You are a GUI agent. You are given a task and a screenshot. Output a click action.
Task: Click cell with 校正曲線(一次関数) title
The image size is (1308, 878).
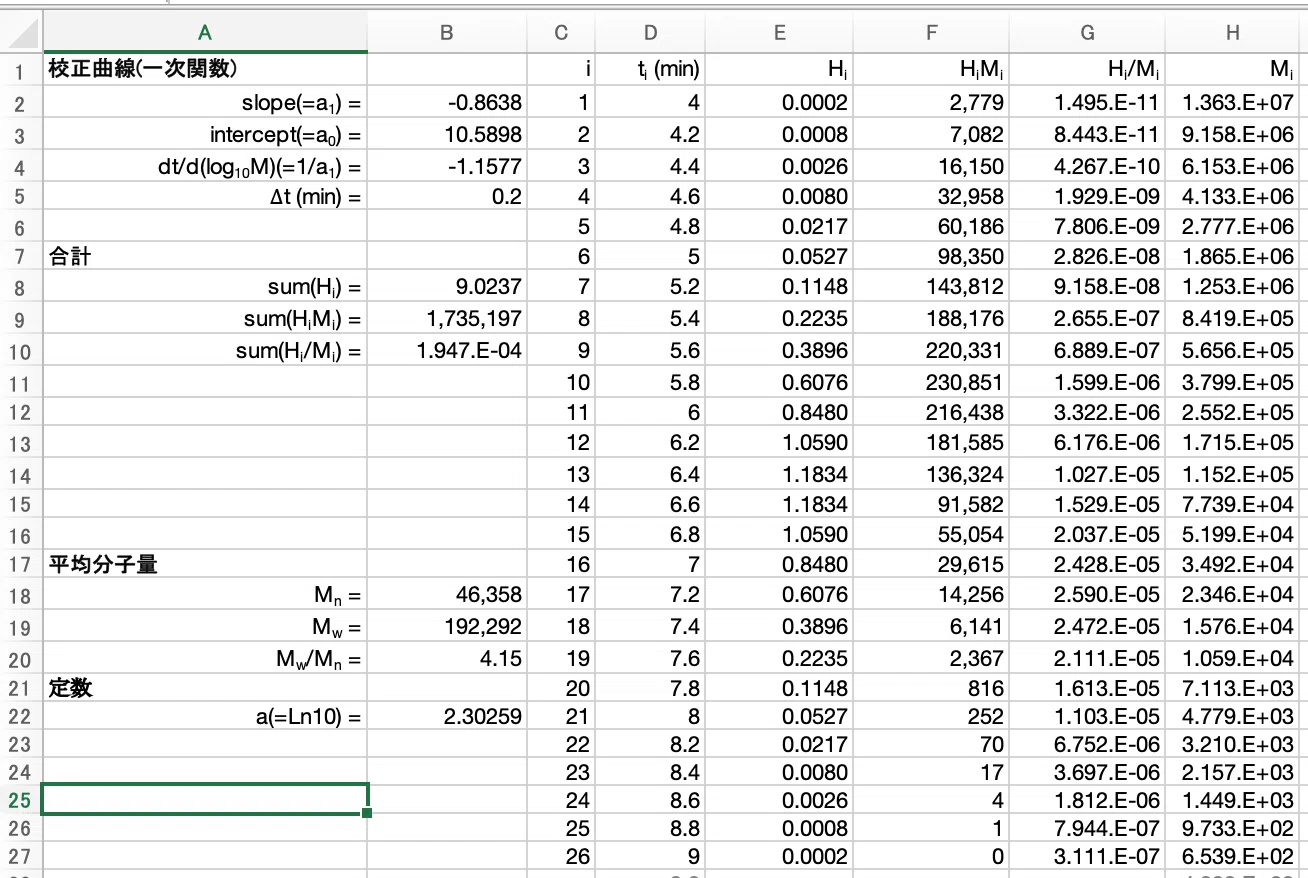tap(205, 69)
